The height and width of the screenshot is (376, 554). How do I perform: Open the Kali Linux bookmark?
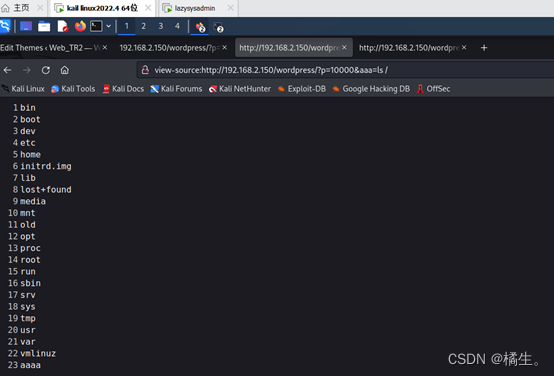23,89
